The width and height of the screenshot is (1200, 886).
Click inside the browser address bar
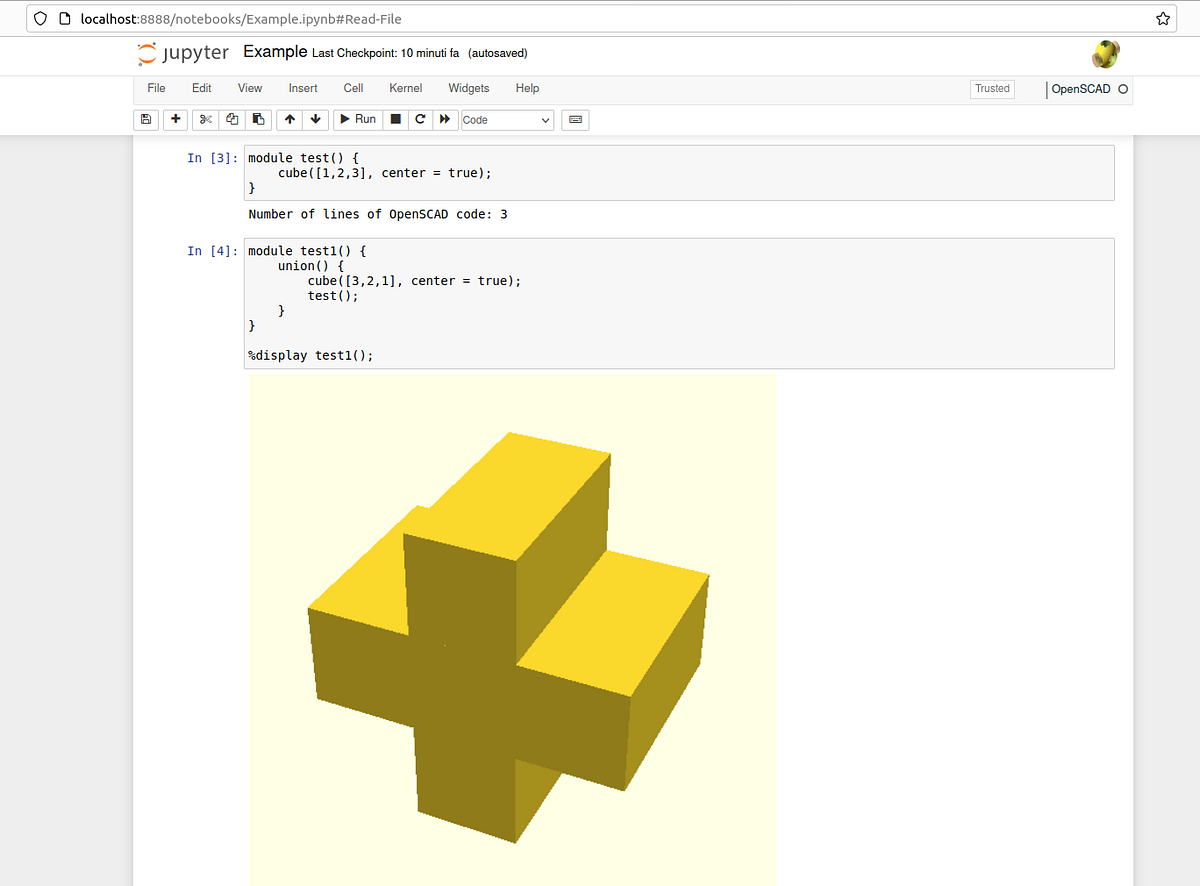(300, 18)
